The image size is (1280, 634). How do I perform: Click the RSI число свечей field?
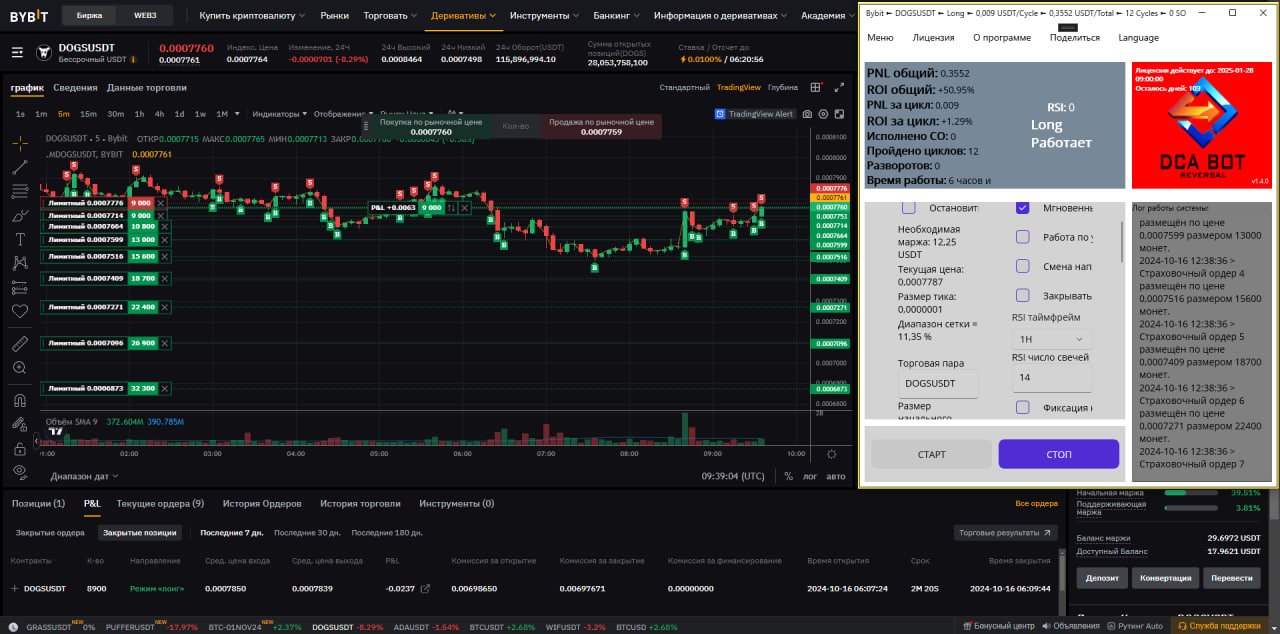point(1052,378)
